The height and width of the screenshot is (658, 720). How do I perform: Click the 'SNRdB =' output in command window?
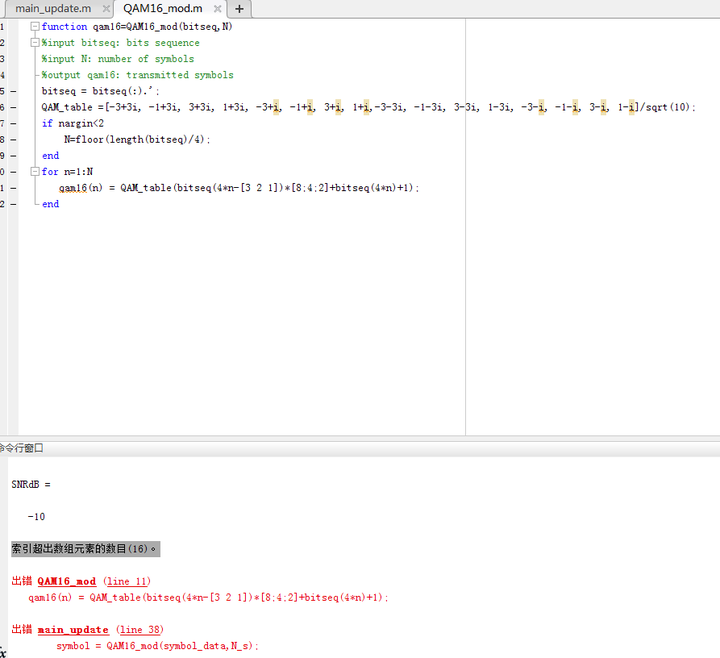[x=31, y=484]
